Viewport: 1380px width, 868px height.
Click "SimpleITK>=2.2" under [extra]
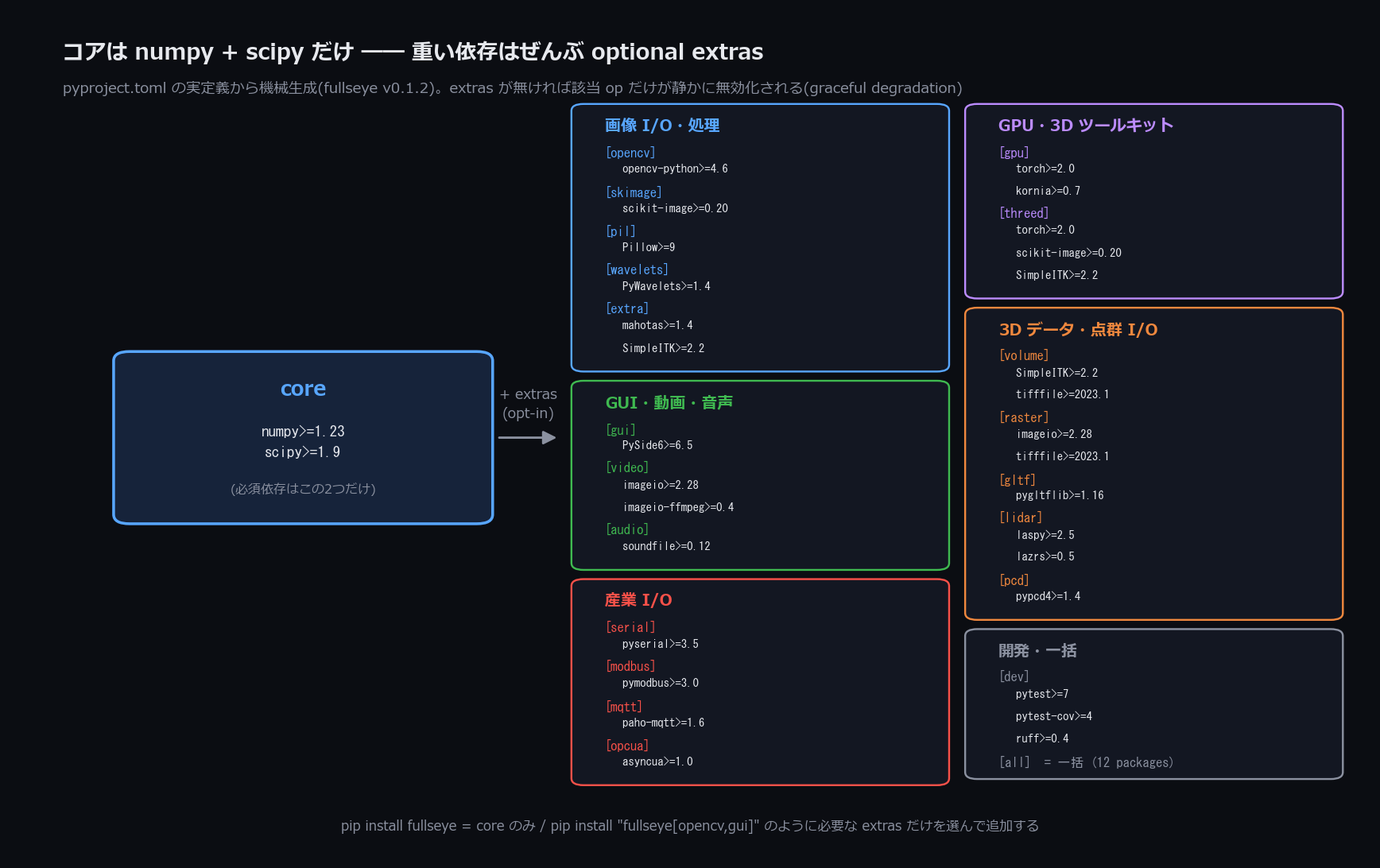tap(663, 348)
